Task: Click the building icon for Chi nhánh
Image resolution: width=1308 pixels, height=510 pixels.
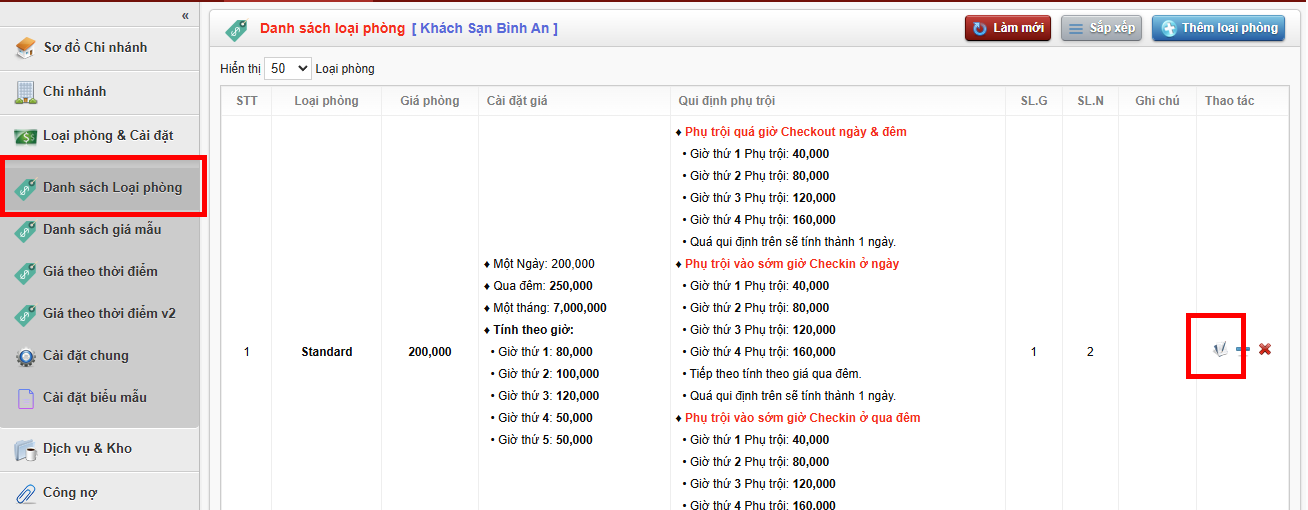Action: tap(26, 92)
